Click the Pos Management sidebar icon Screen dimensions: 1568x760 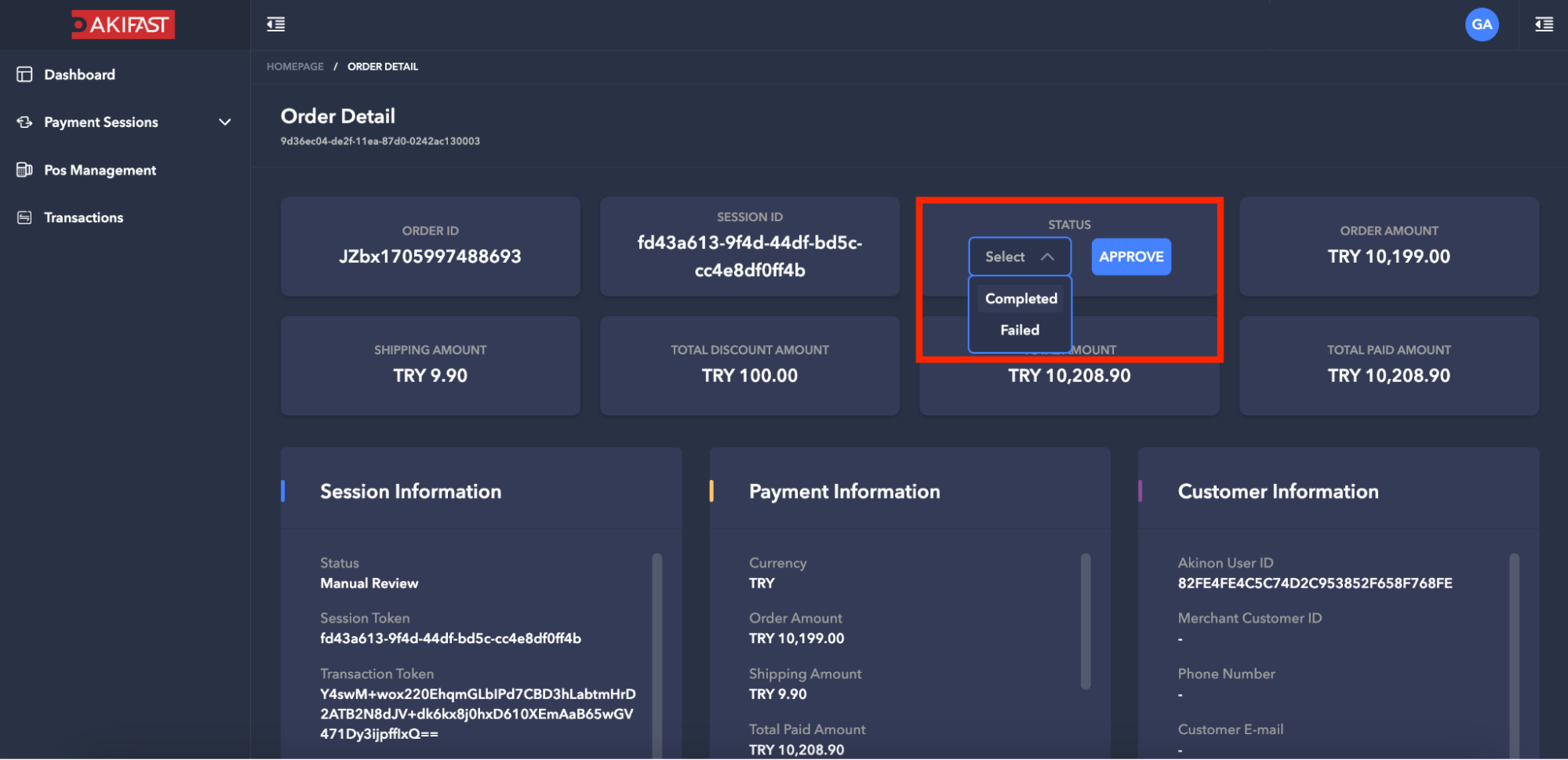coord(24,170)
